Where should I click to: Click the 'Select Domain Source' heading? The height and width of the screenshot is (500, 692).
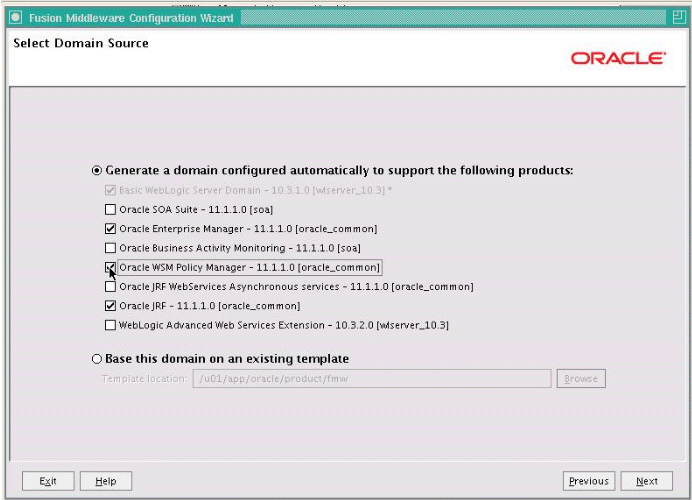(81, 43)
